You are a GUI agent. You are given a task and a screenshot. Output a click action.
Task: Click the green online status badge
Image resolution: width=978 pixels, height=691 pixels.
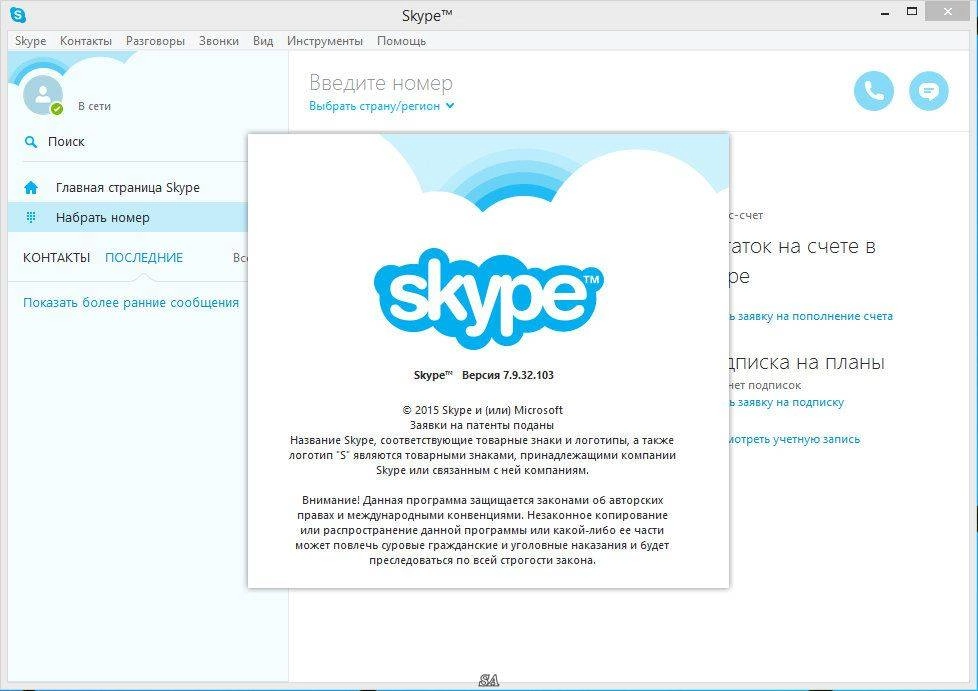click(57, 109)
